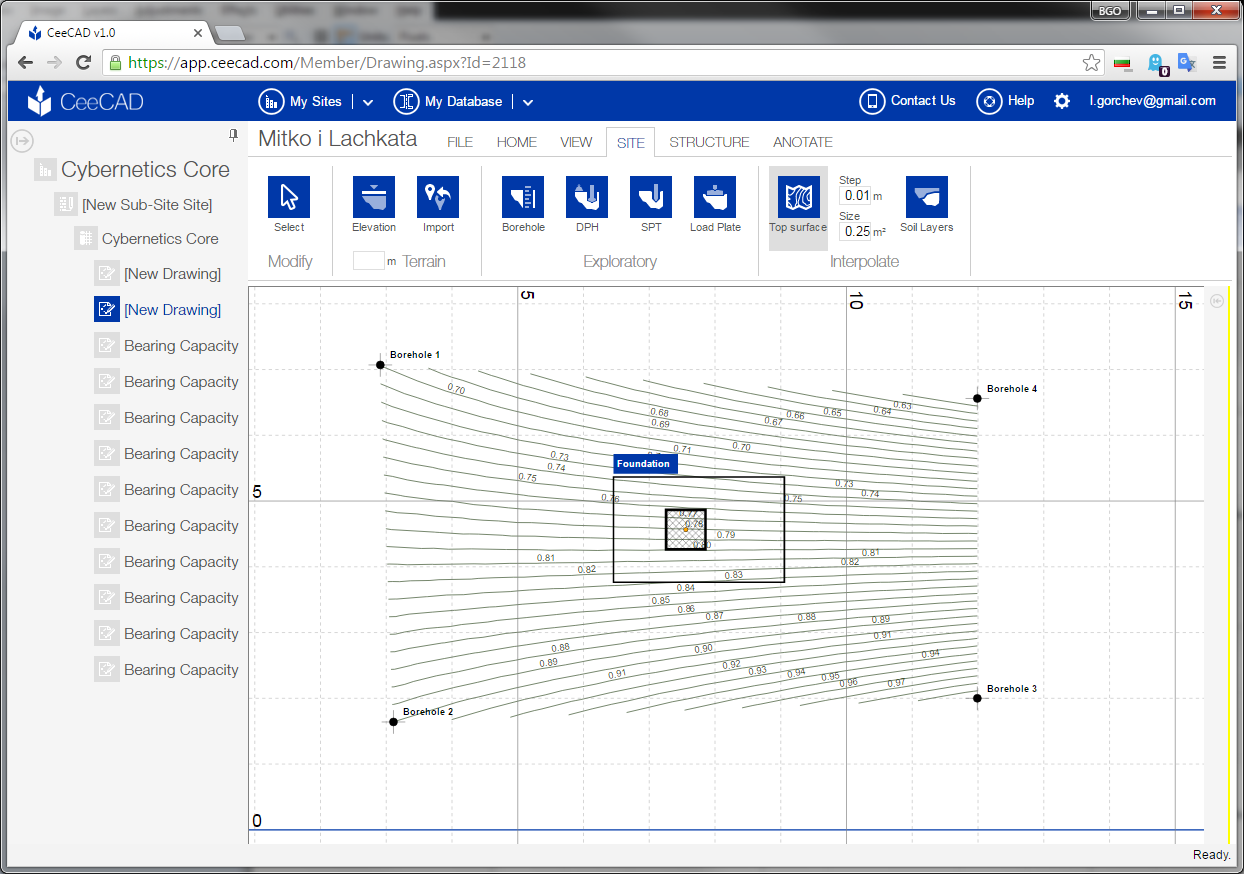
Task: Select the Foundation label tag
Action: pos(645,464)
